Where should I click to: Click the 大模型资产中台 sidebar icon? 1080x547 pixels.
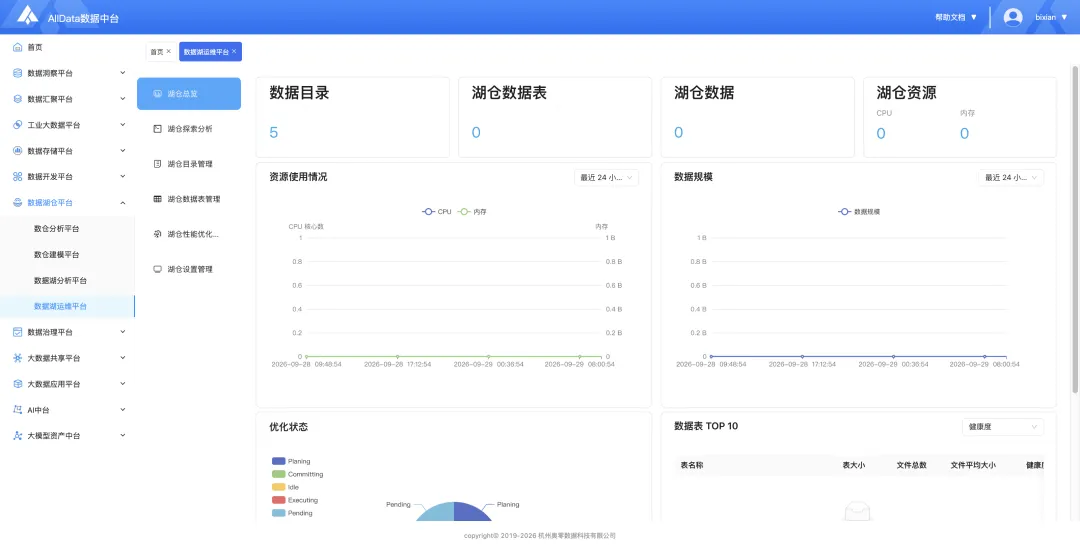[18, 435]
